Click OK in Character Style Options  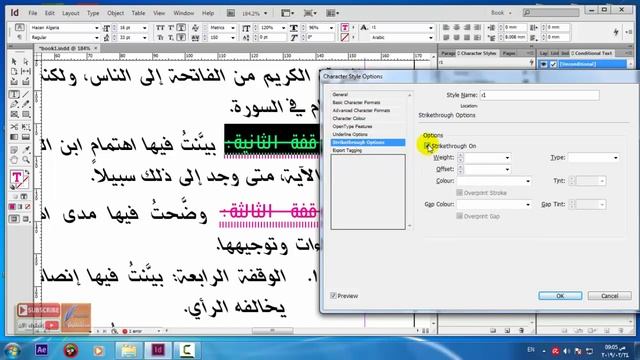(560, 296)
